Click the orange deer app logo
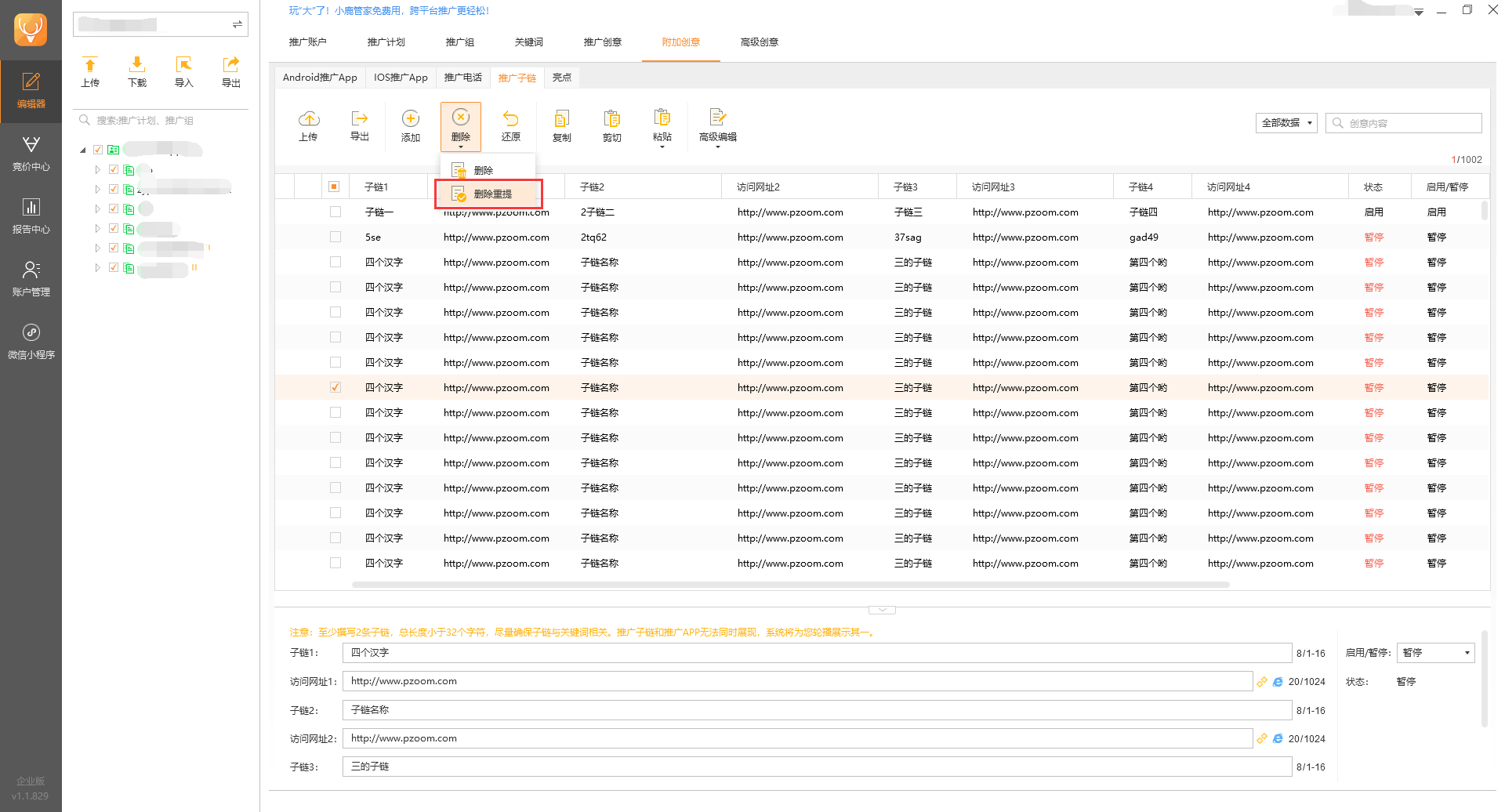This screenshot has width=1505, height=812. (x=31, y=30)
